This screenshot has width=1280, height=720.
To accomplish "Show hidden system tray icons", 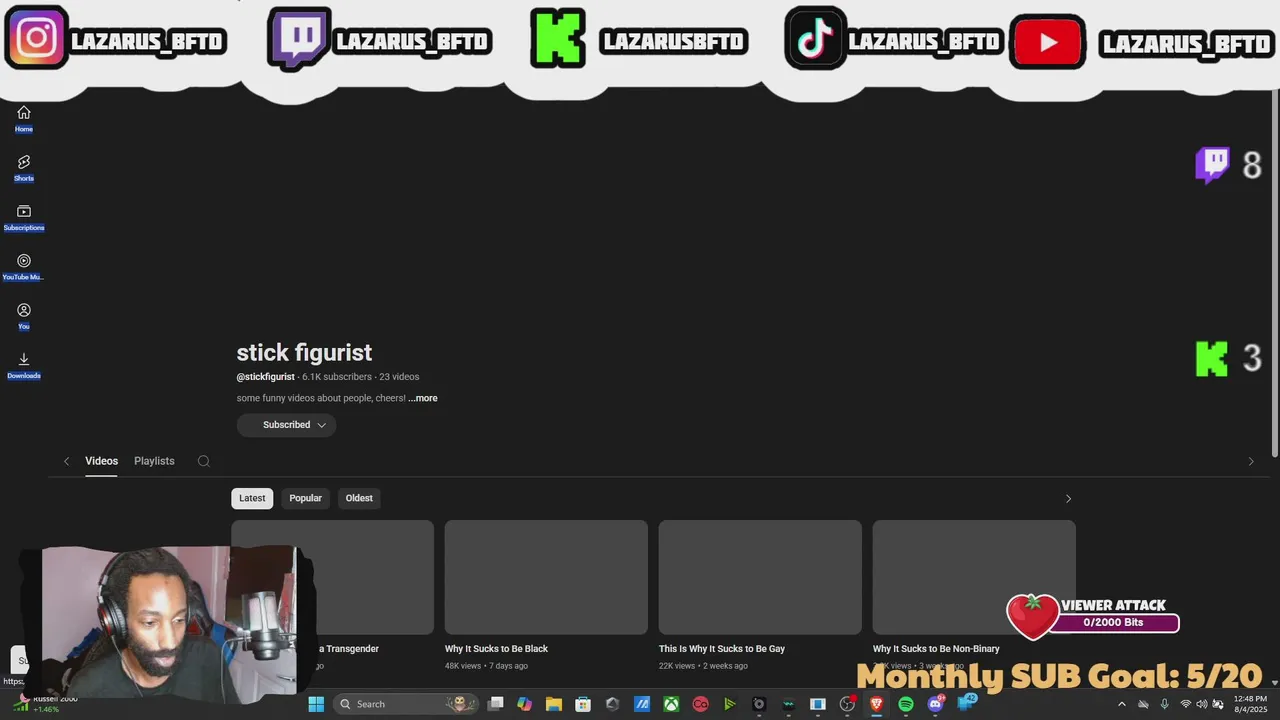I will click(x=1121, y=704).
